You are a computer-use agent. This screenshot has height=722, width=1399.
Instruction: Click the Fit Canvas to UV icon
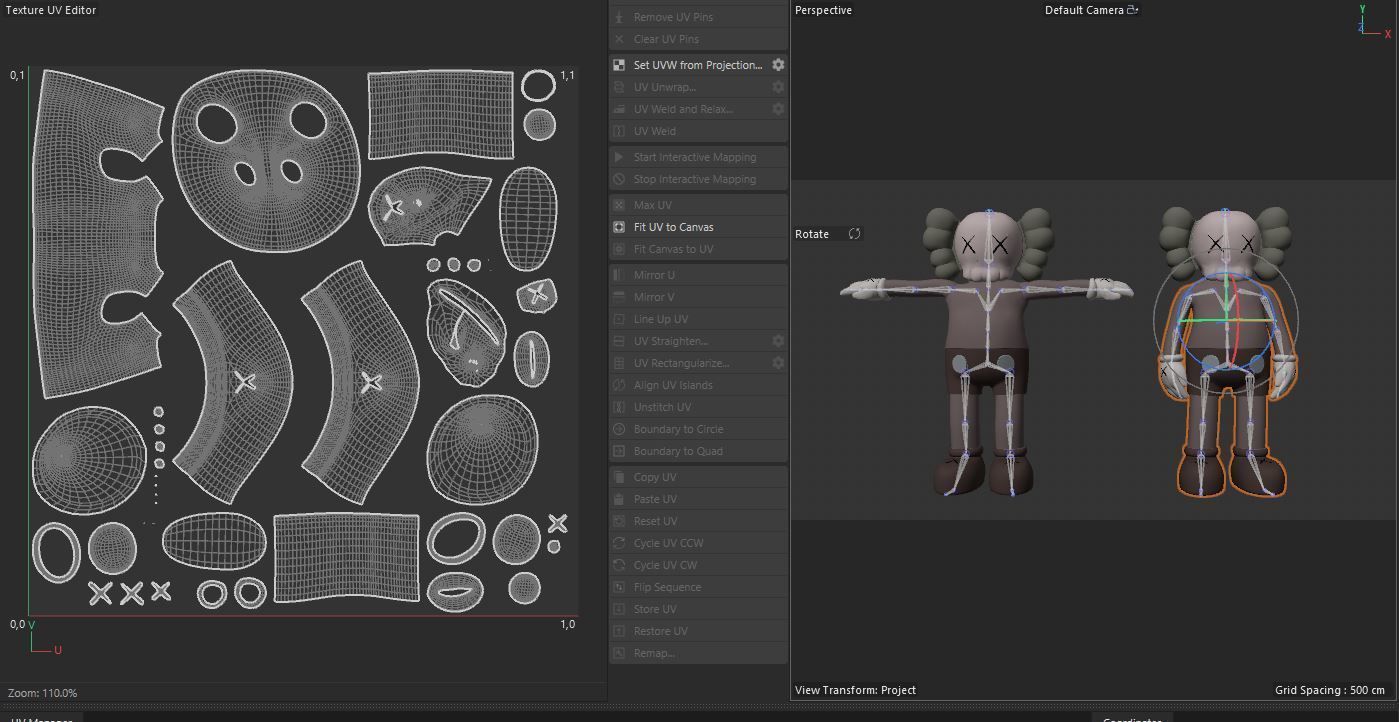(619, 249)
